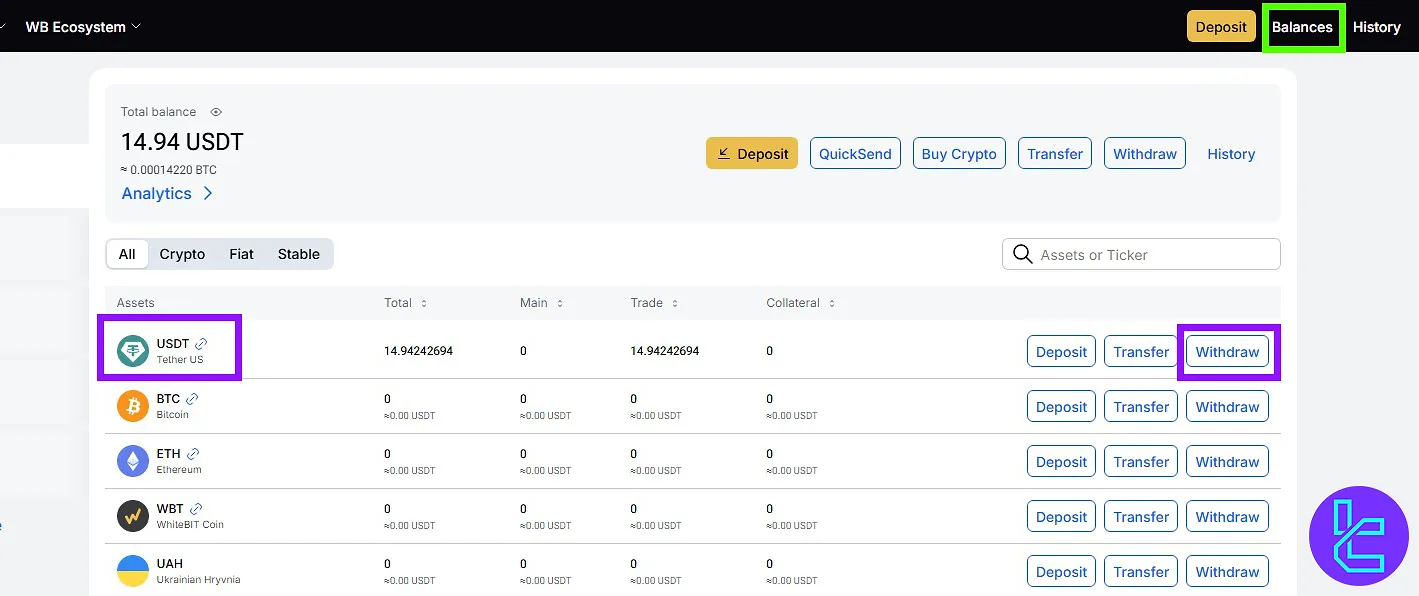This screenshot has width=1419, height=596.
Task: Click the USDT Tether coin icon
Action: (x=133, y=351)
